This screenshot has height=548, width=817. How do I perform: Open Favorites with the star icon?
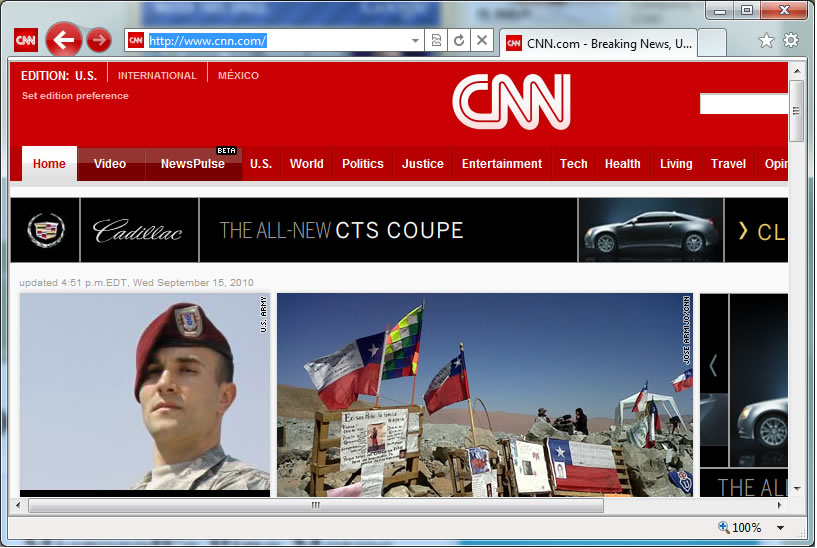(x=766, y=40)
